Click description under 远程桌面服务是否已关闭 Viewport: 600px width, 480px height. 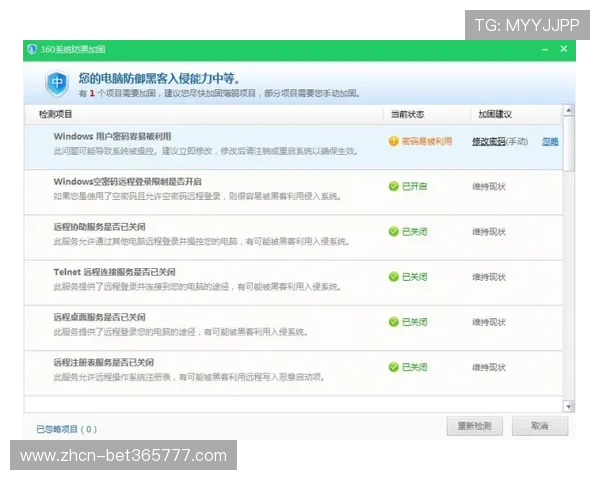(181, 332)
